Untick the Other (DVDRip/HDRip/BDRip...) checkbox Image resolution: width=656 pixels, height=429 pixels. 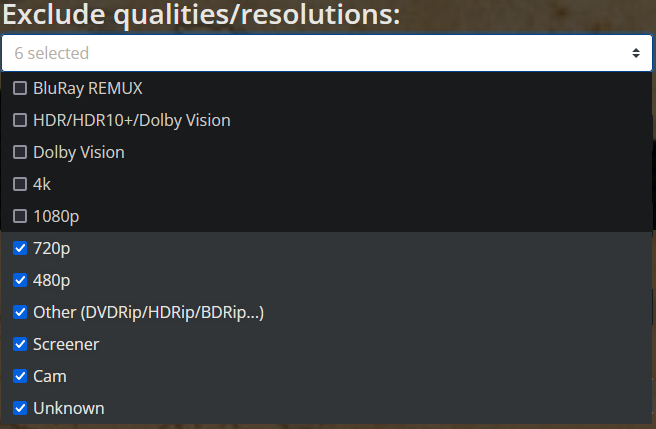20,312
